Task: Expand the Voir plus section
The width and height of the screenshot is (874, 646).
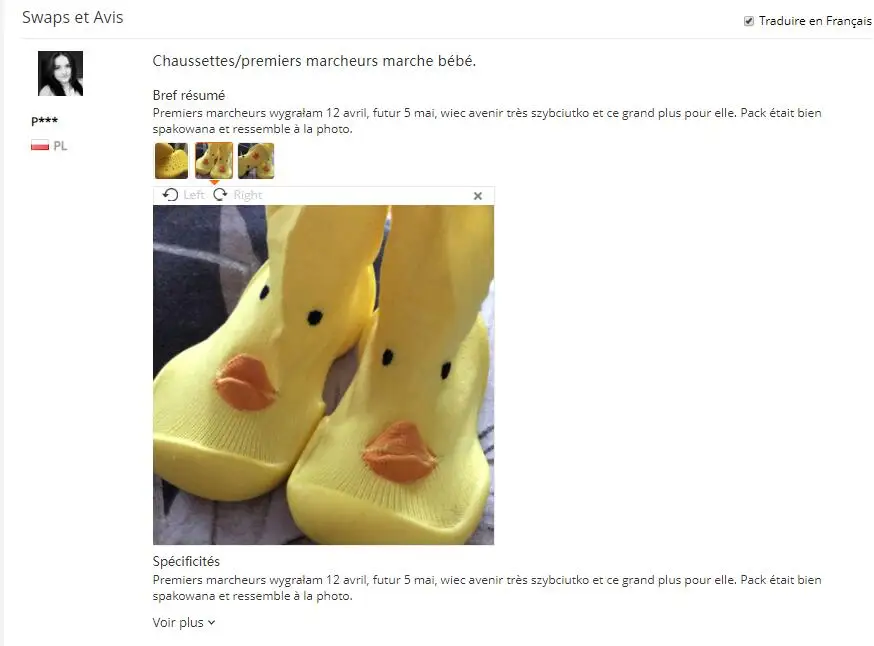Action: [183, 623]
